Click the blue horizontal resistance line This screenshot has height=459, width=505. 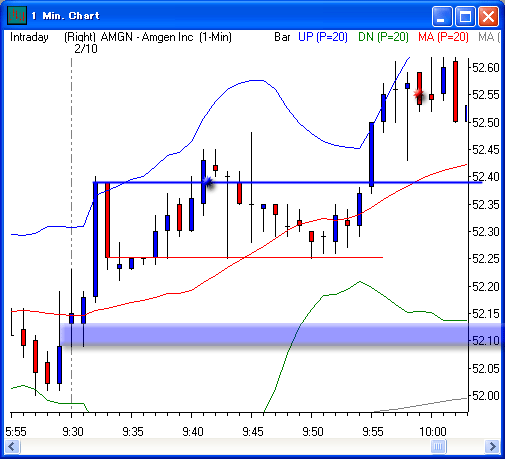pyautogui.click(x=287, y=182)
